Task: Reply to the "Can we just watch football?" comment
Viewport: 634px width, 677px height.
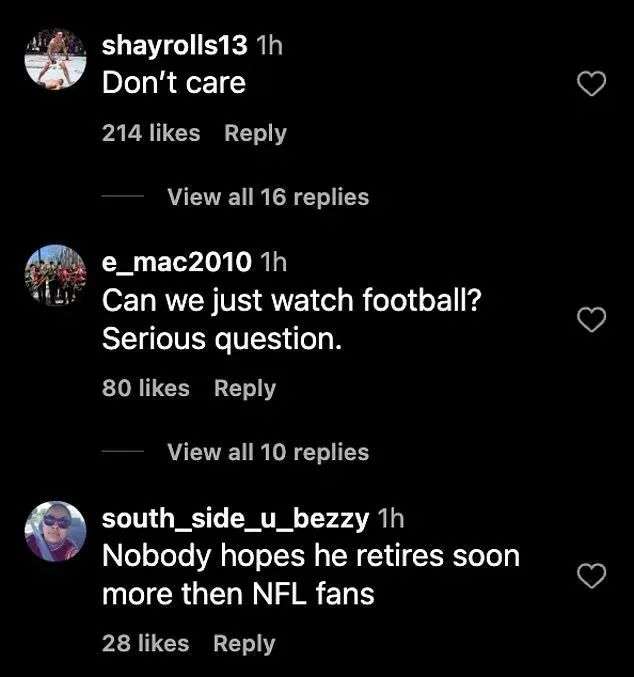Action: 245,388
